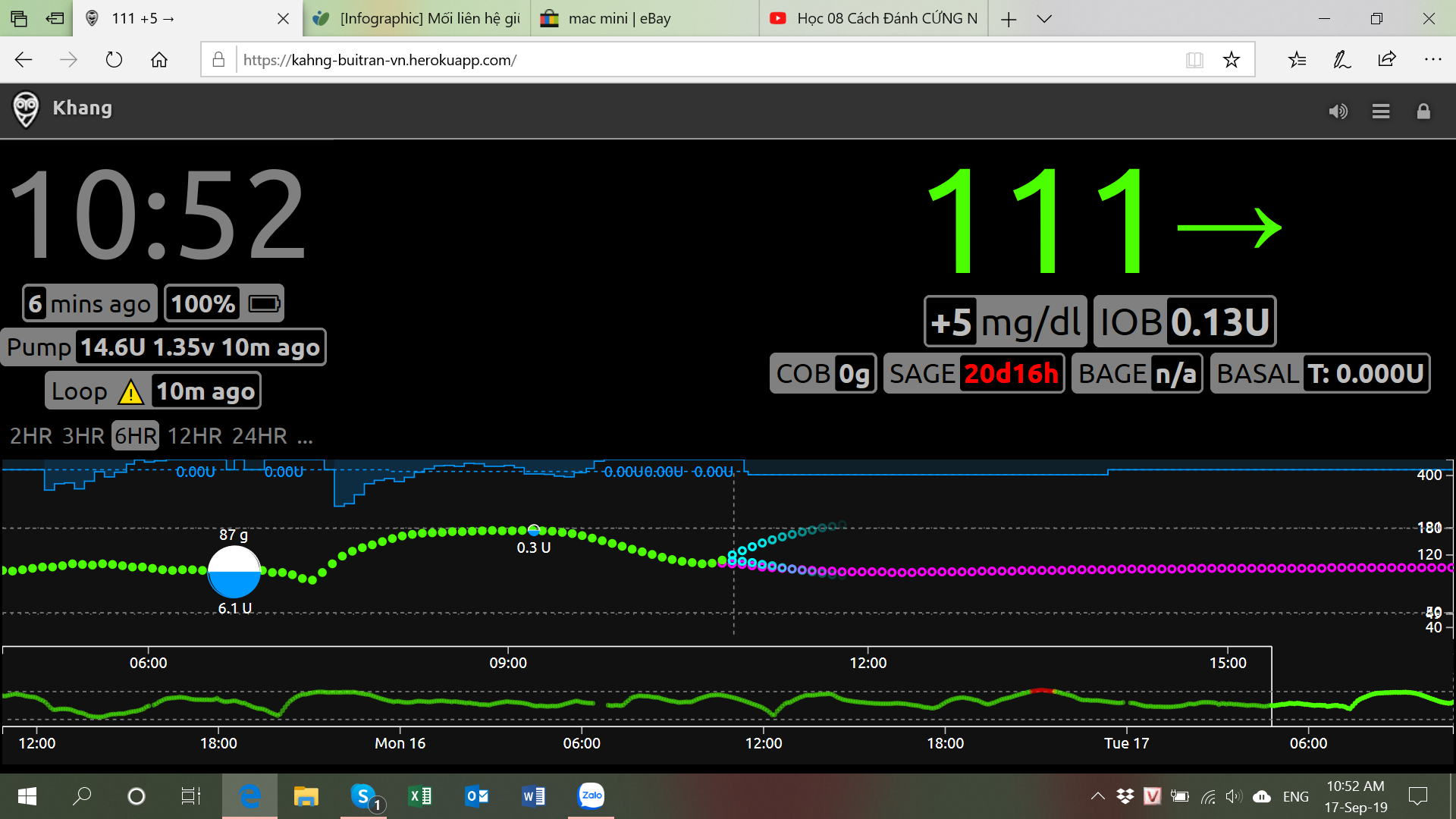The height and width of the screenshot is (819, 1456).
Task: Open the Nightscout hamburger menu
Action: coord(1381,111)
